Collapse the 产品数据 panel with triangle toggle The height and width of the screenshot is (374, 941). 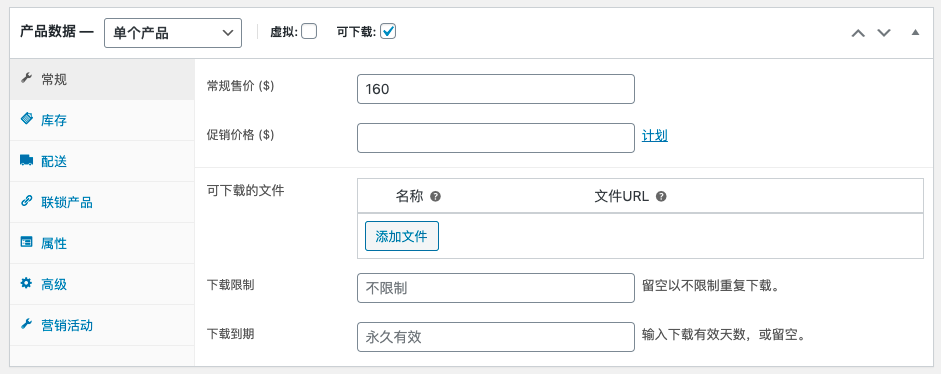[x=915, y=32]
